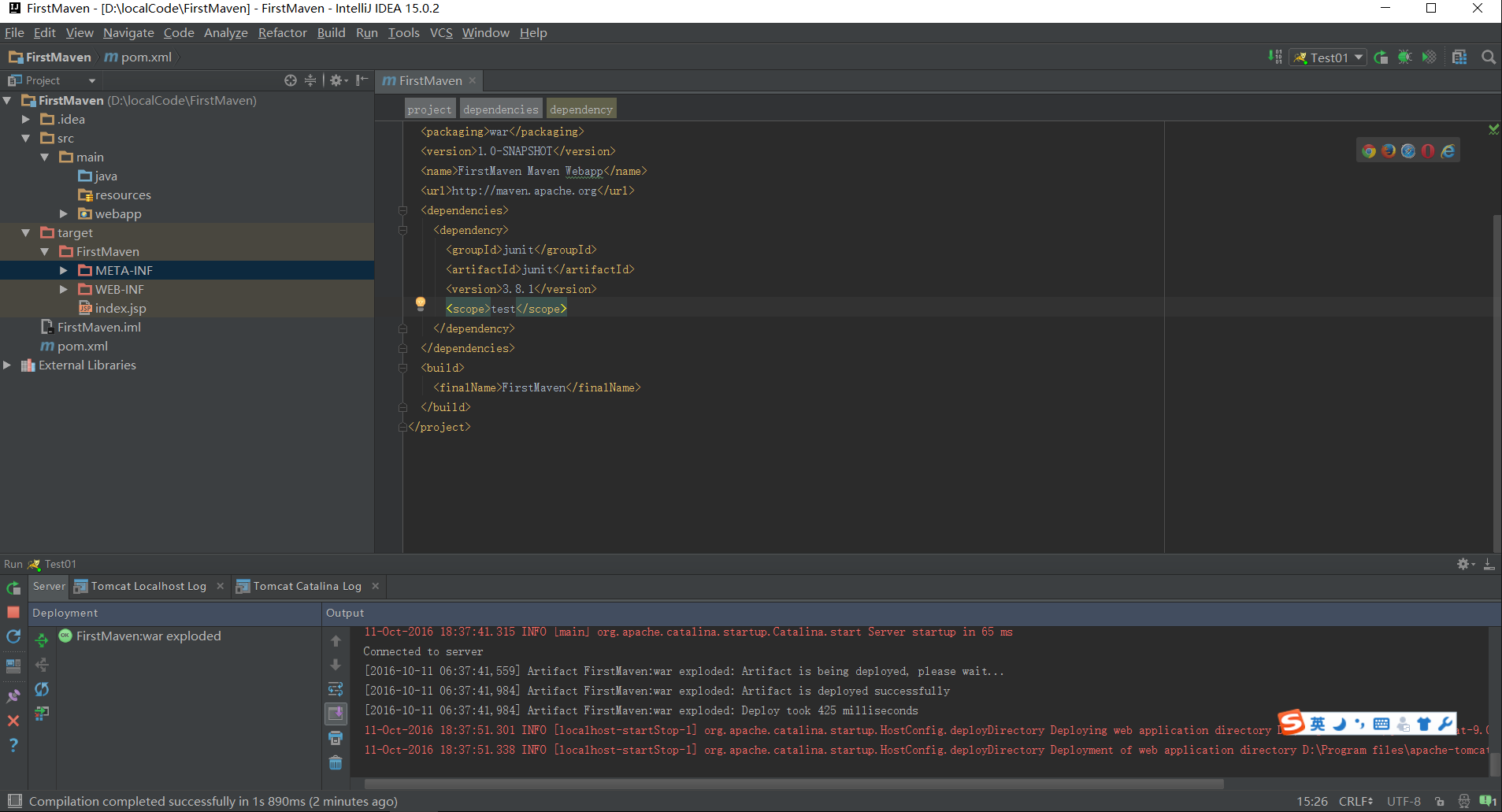Viewport: 1502px width, 812px height.
Task: Click the artifact configuration icon in Deployment
Action: [42, 714]
